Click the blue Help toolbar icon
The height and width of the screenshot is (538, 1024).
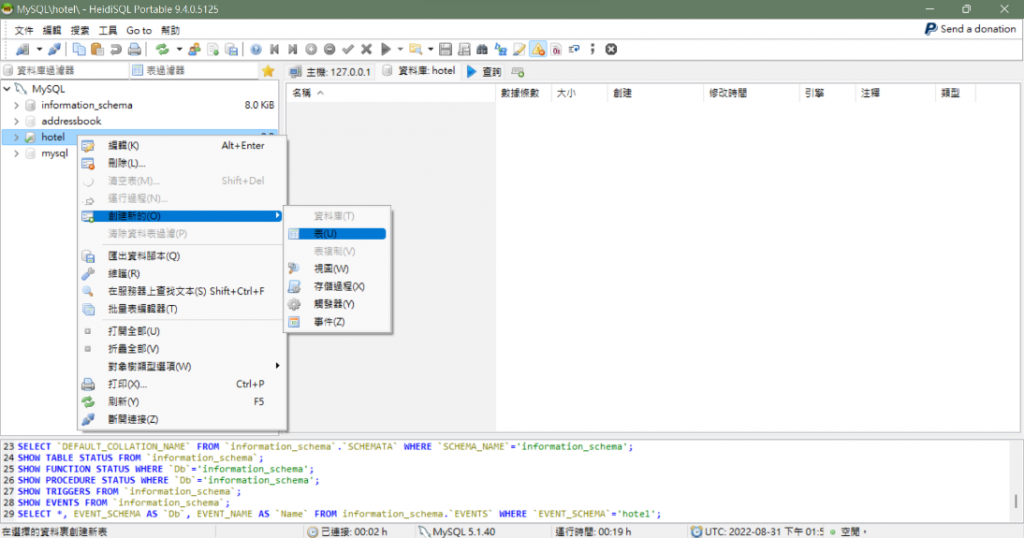point(256,50)
